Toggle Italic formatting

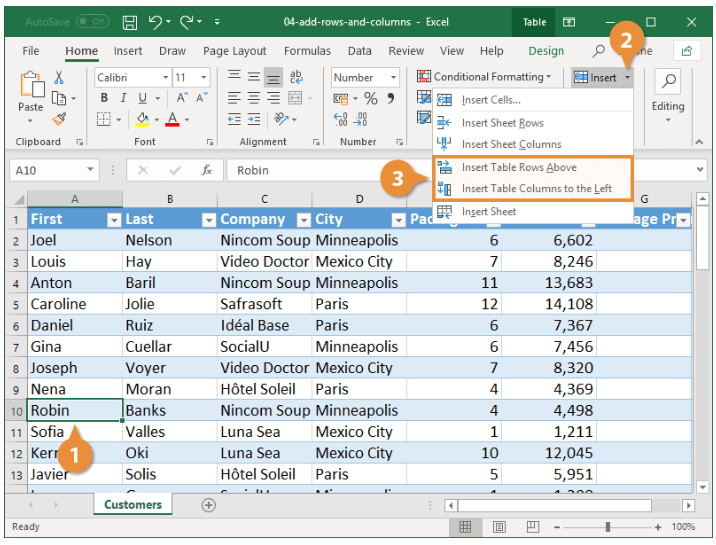[123, 98]
